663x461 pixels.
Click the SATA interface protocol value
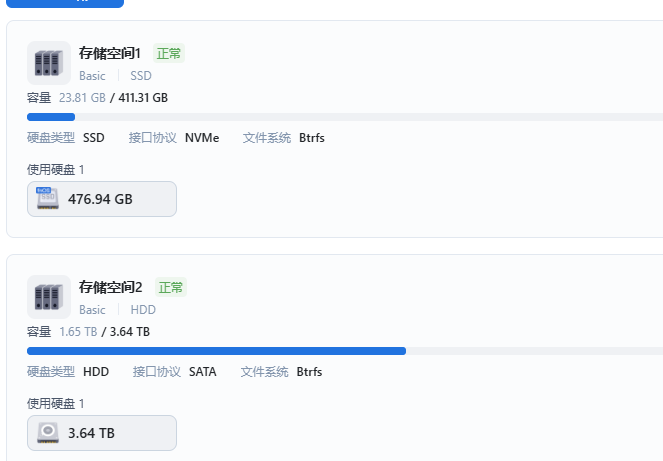click(203, 372)
